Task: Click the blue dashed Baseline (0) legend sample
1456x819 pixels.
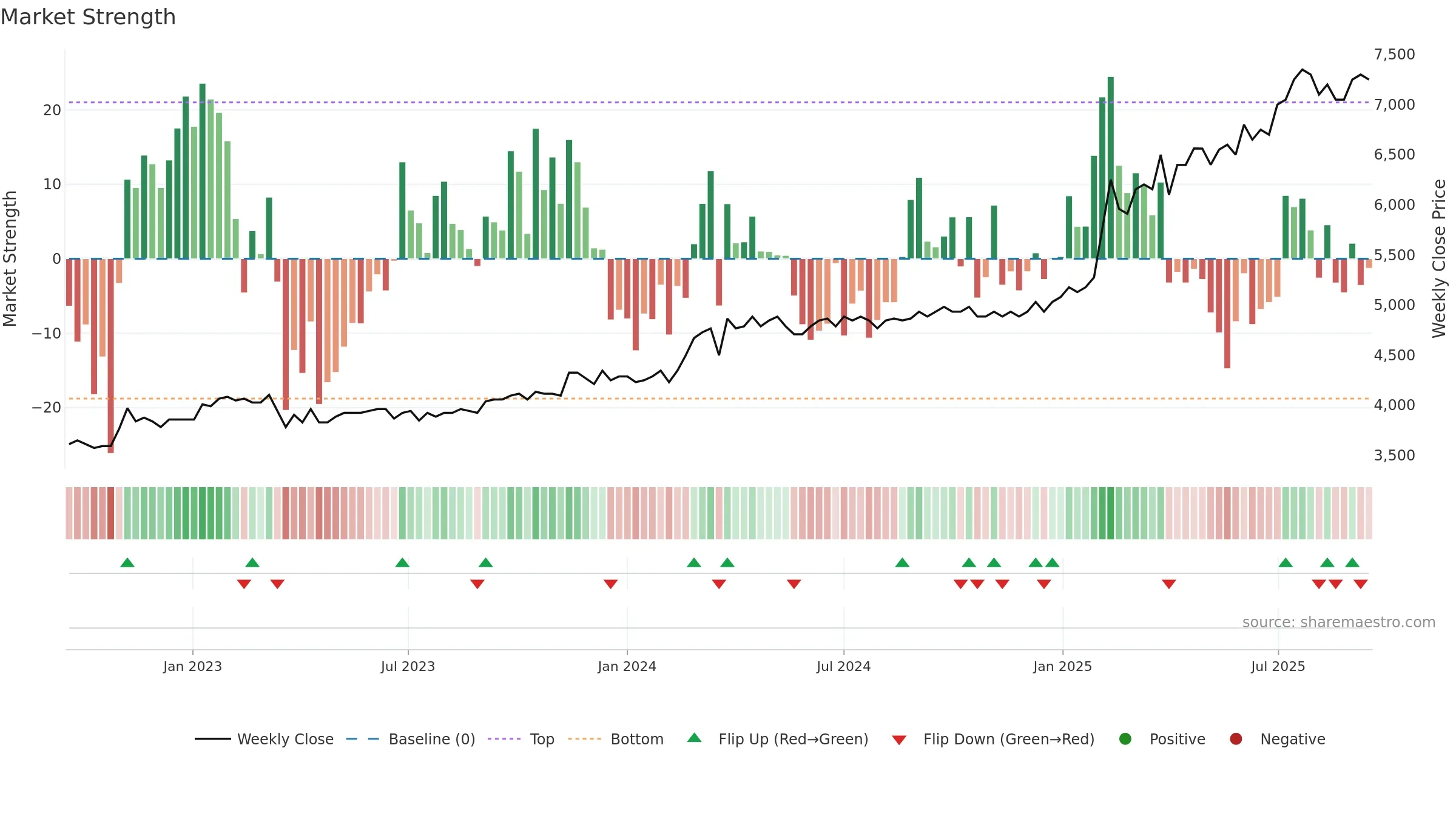Action: [x=363, y=739]
